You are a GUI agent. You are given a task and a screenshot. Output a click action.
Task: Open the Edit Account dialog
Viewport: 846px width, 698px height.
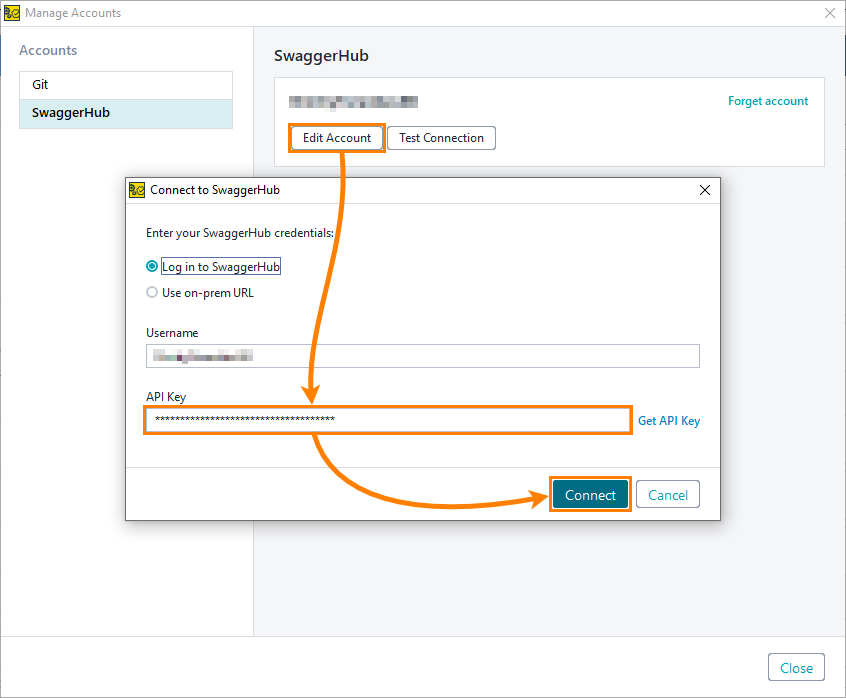(x=336, y=137)
